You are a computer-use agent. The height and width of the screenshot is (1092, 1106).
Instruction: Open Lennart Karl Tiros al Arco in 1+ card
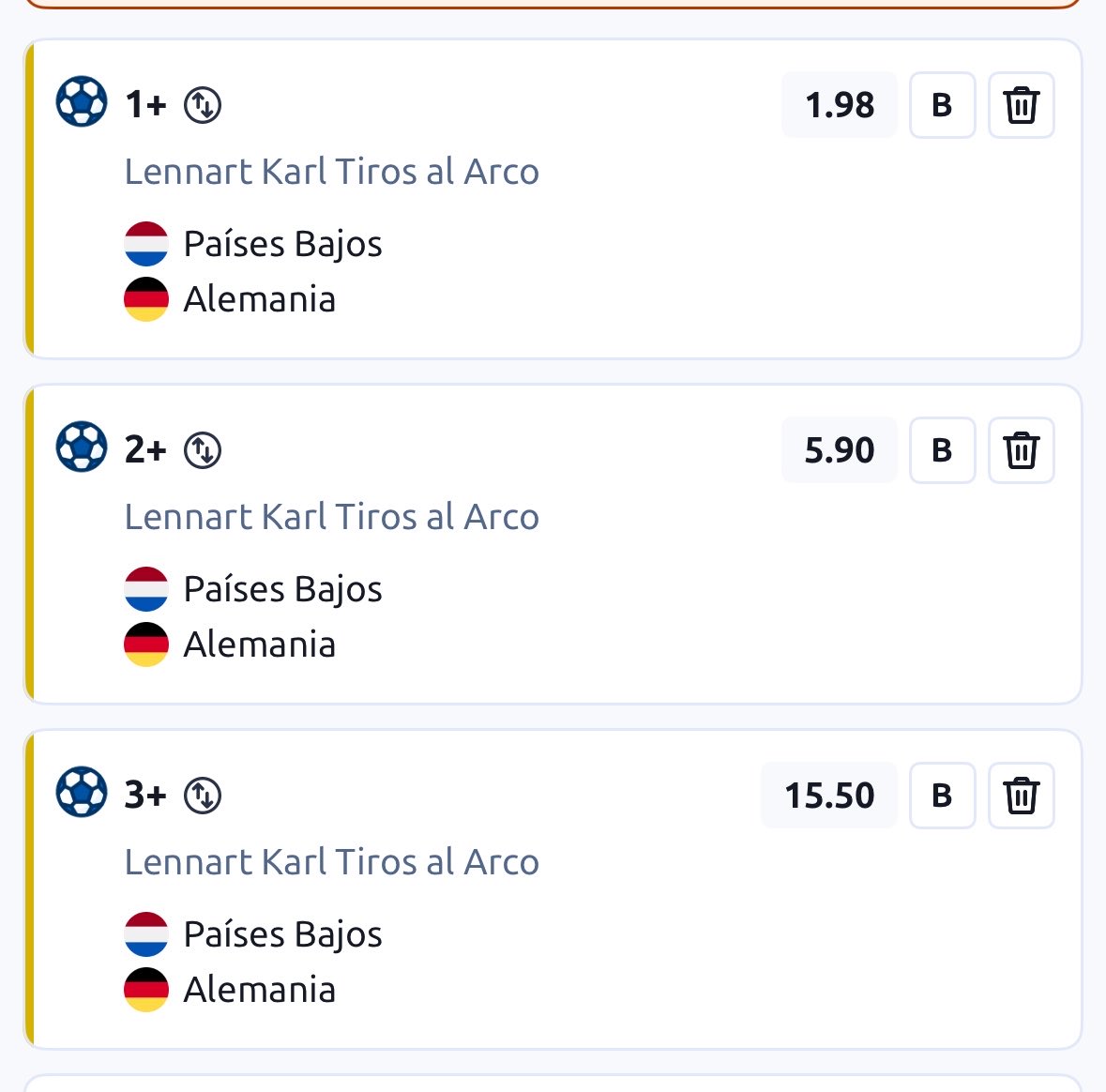[331, 172]
